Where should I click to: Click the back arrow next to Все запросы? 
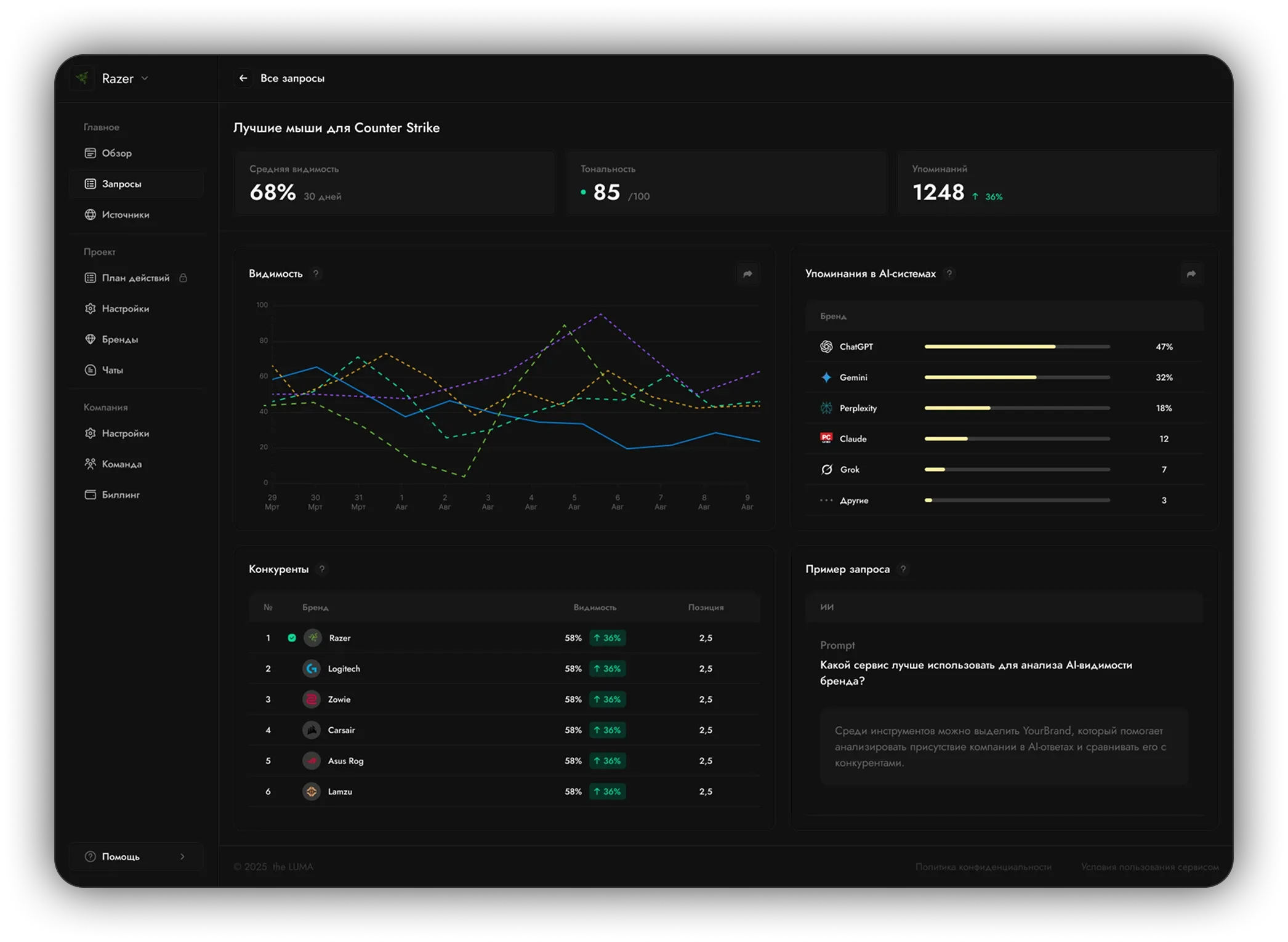pos(243,78)
